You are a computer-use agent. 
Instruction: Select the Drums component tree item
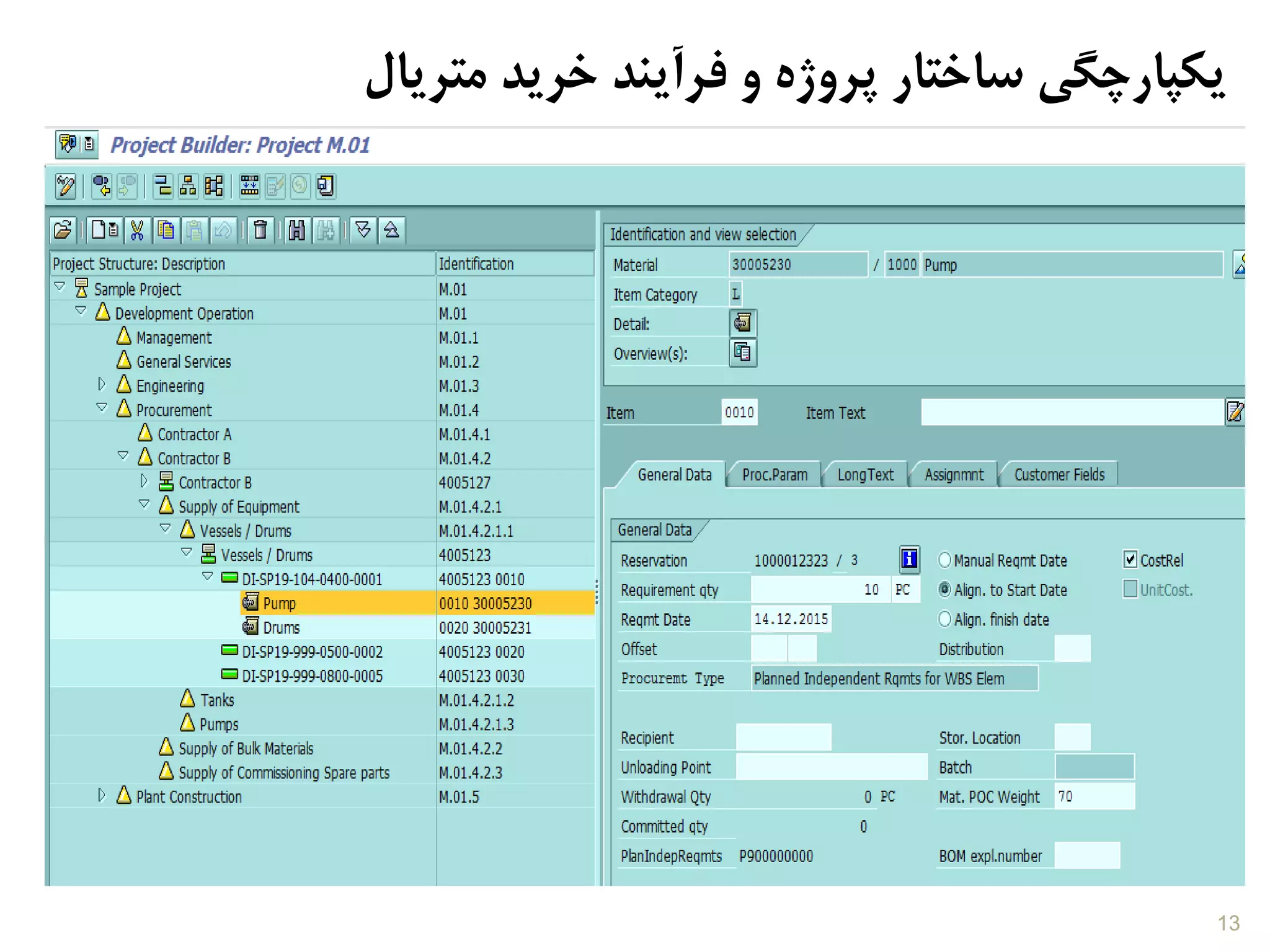point(281,628)
